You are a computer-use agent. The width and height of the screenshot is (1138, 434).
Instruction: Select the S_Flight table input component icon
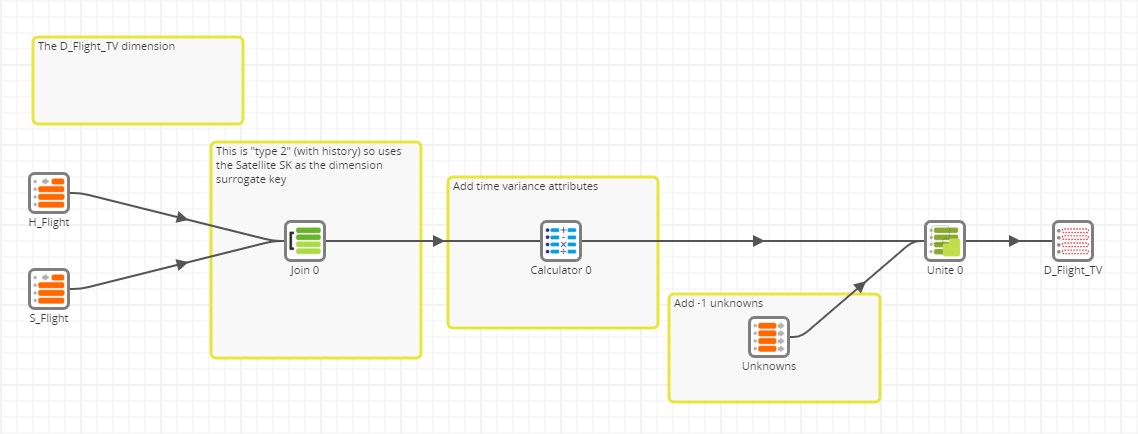pos(49,289)
